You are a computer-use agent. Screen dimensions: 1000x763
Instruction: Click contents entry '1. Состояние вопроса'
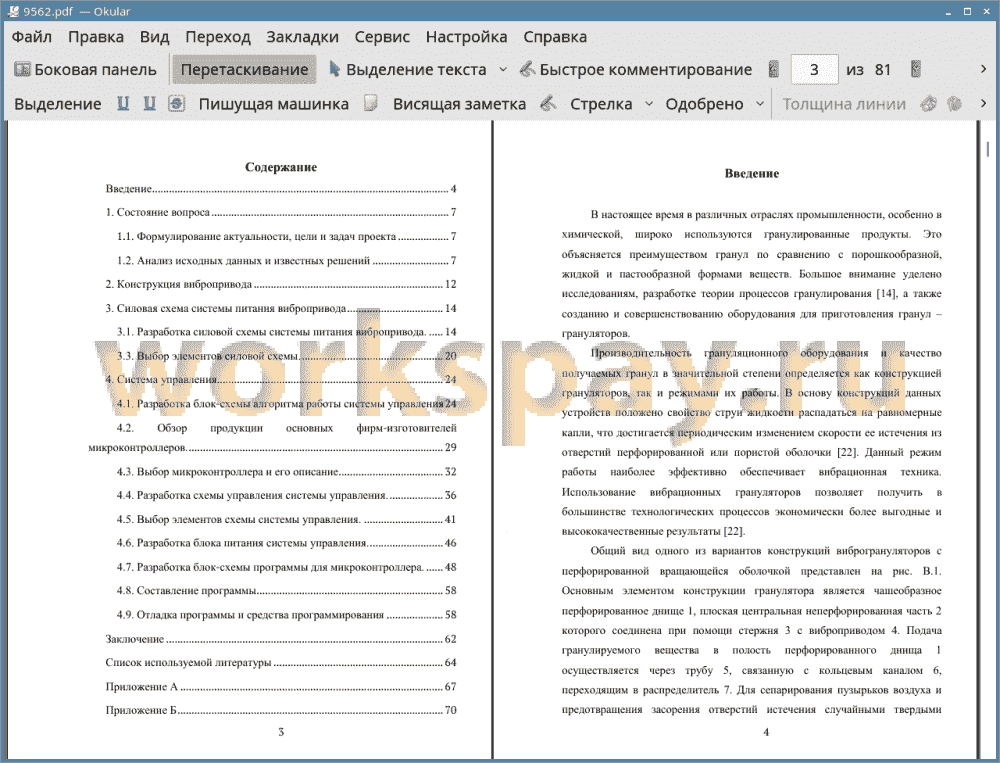click(x=281, y=212)
